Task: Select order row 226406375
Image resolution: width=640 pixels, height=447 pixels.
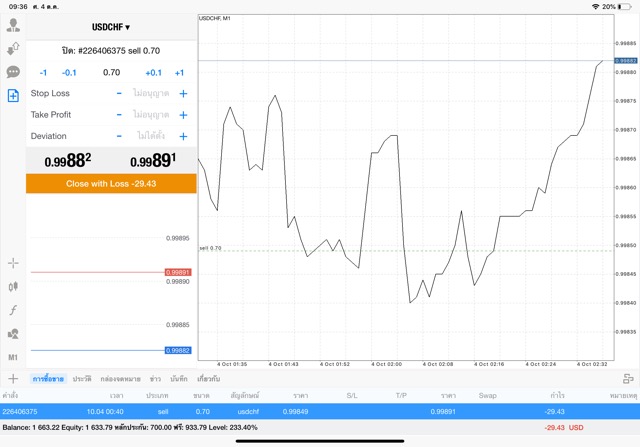Action: [x=320, y=411]
